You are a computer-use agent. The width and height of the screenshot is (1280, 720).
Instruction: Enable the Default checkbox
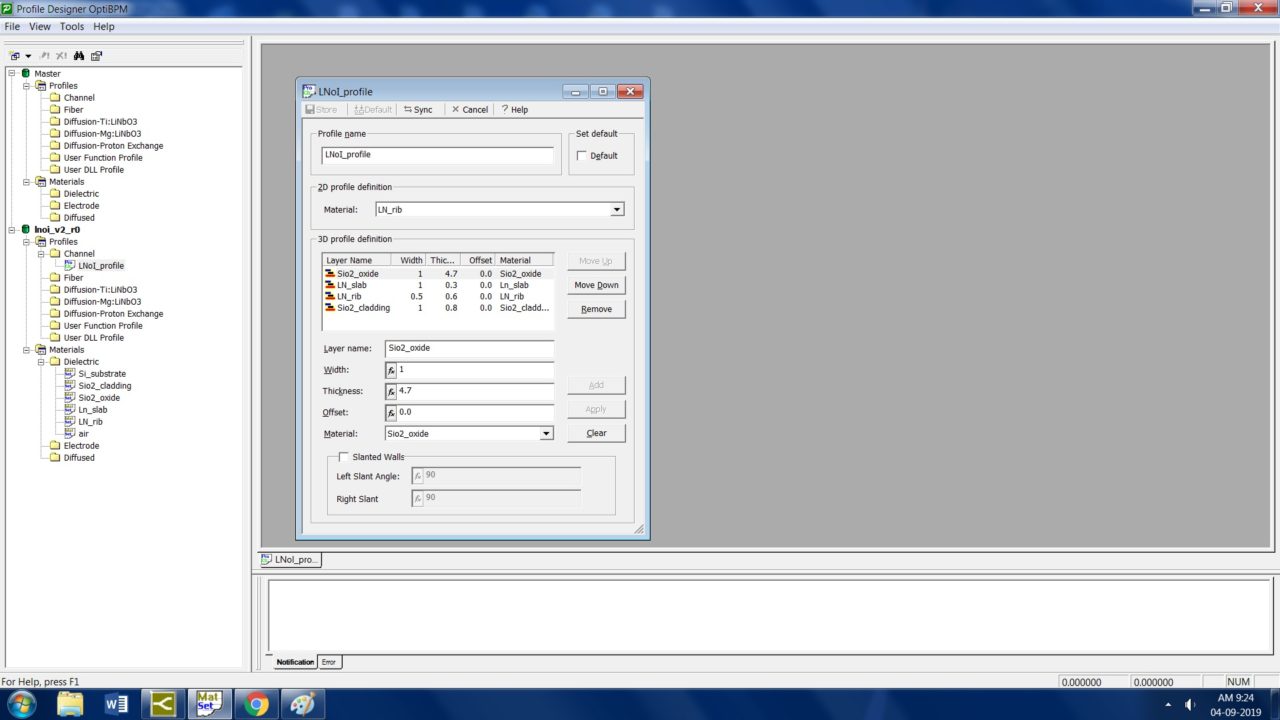pyautogui.click(x=582, y=156)
